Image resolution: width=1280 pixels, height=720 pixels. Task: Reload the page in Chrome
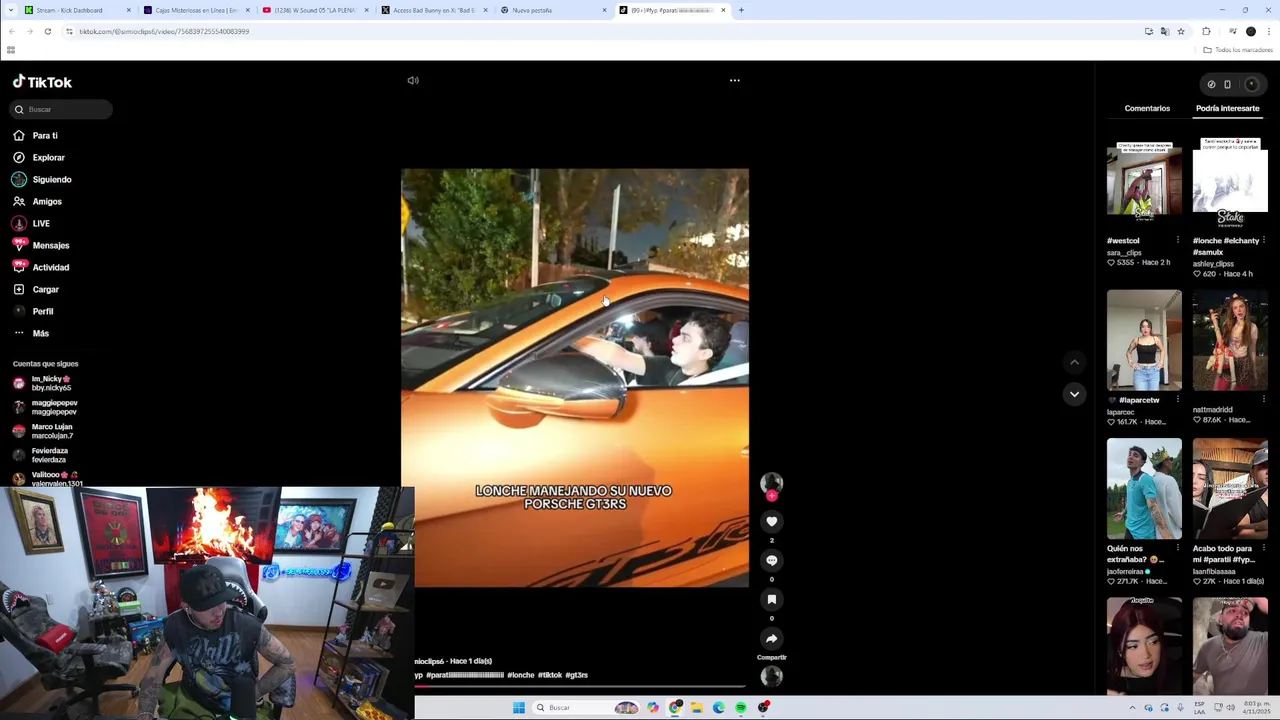point(47,31)
